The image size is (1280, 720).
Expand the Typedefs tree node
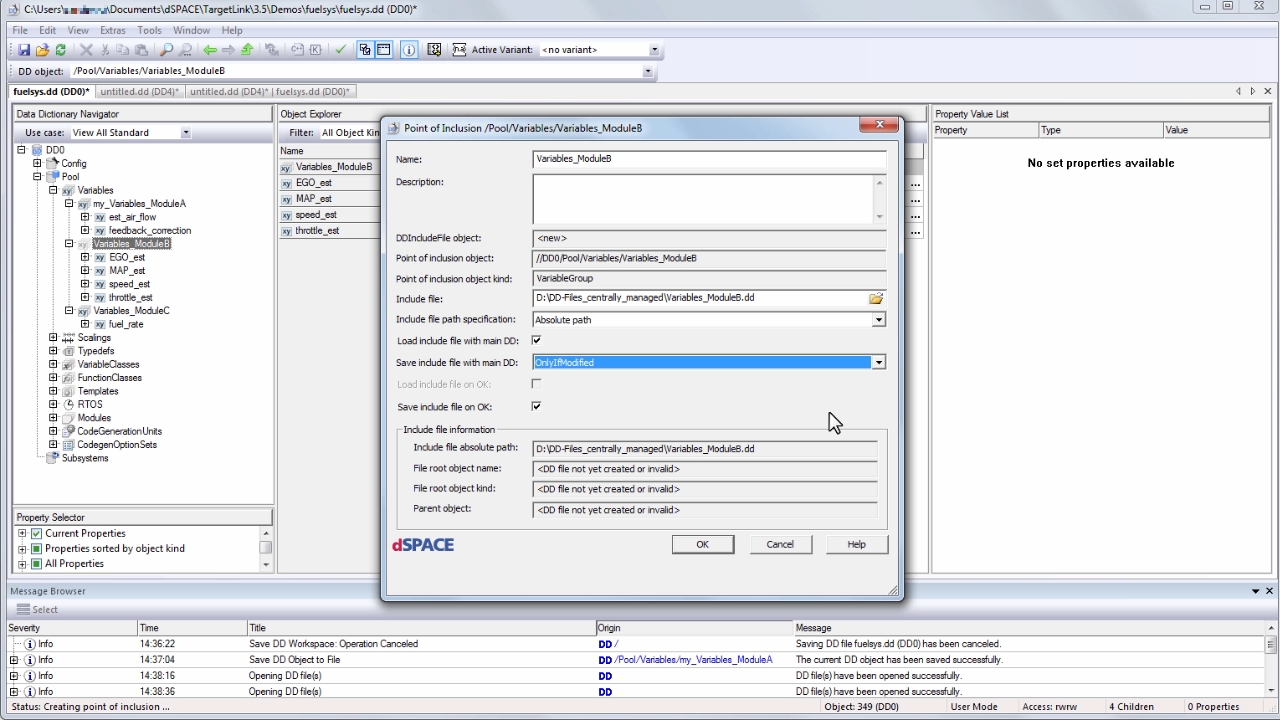[x=53, y=351]
